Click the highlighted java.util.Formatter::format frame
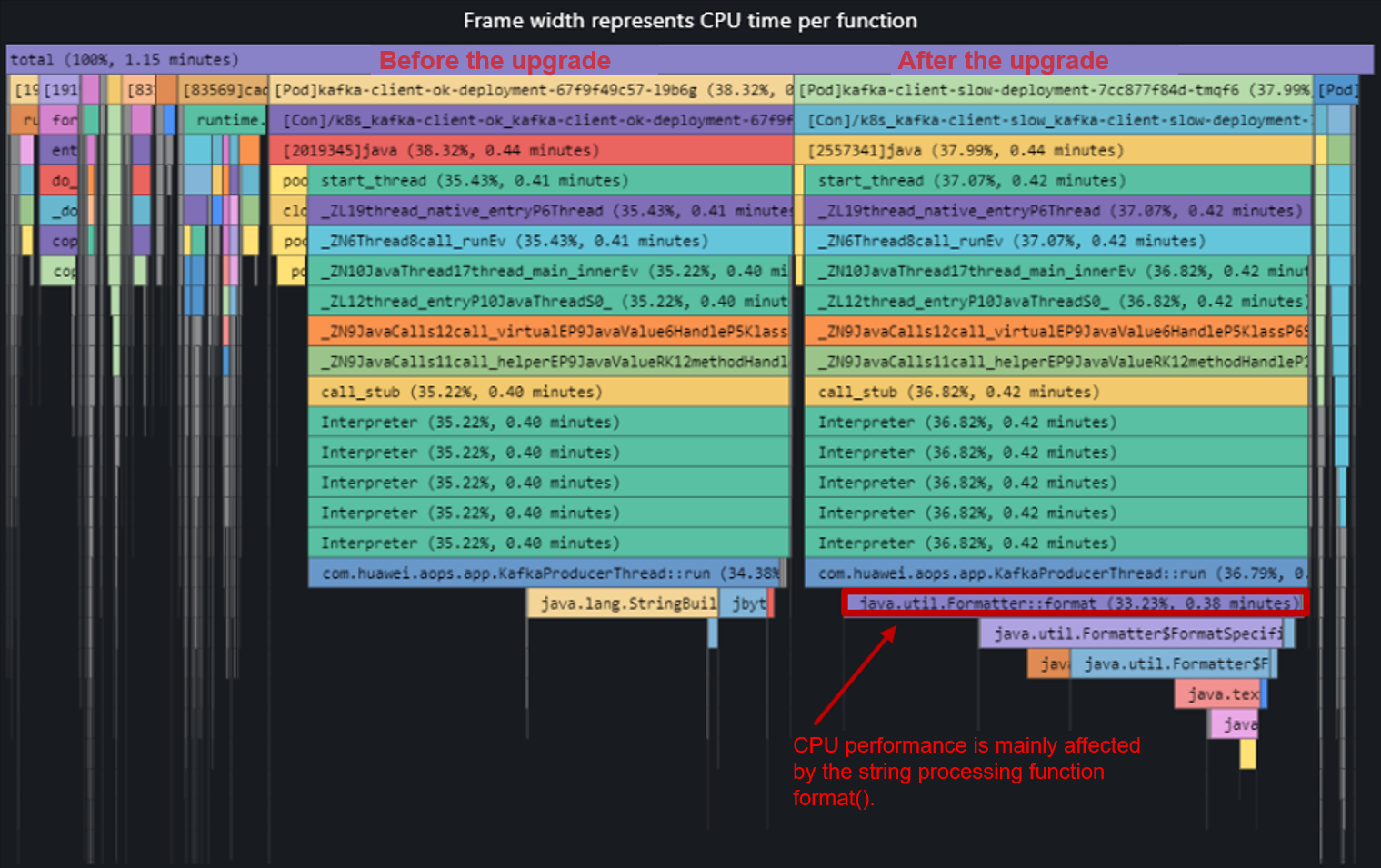Viewport: 1381px width, 868px height. point(1075,604)
